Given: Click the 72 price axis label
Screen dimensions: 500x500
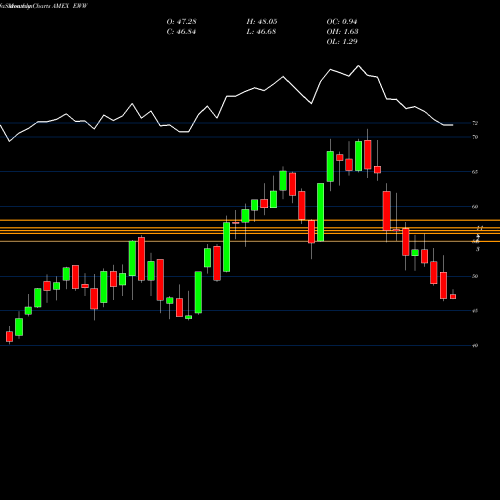Looking at the screenshot, I should [x=475, y=123].
